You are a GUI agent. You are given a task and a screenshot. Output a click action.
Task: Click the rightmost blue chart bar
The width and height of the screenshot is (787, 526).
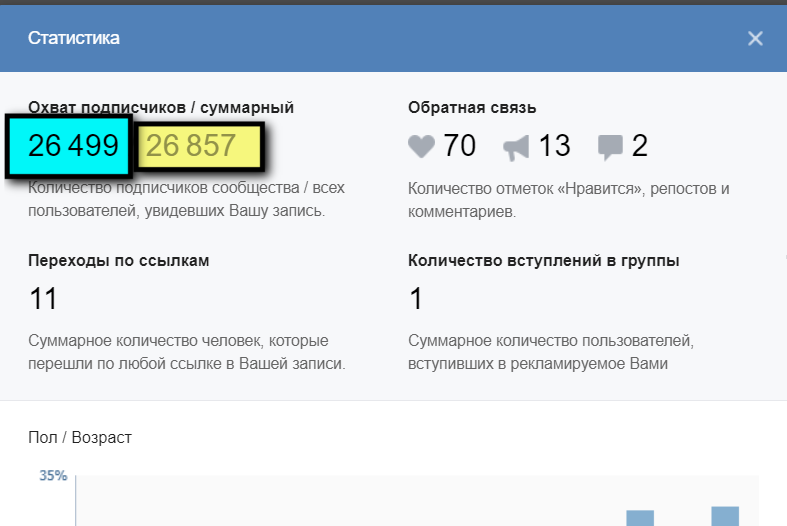click(x=725, y=516)
